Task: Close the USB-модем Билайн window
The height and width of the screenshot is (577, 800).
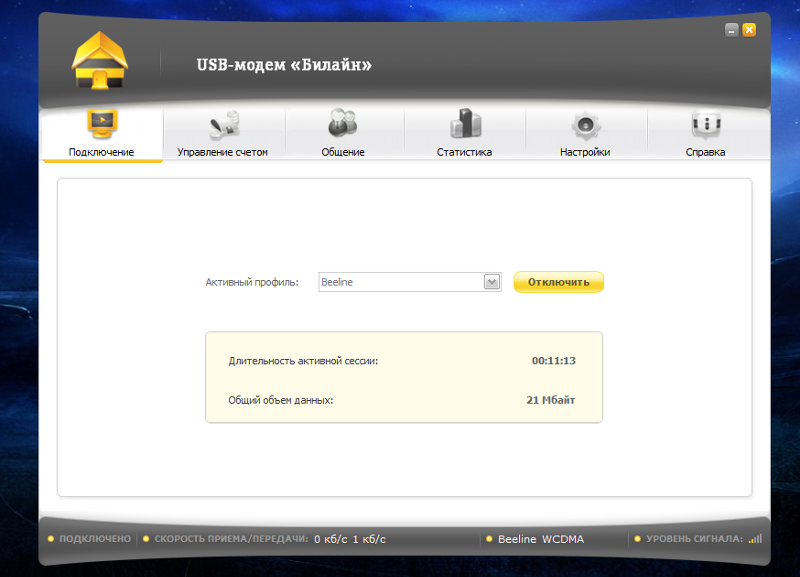Action: tap(749, 30)
